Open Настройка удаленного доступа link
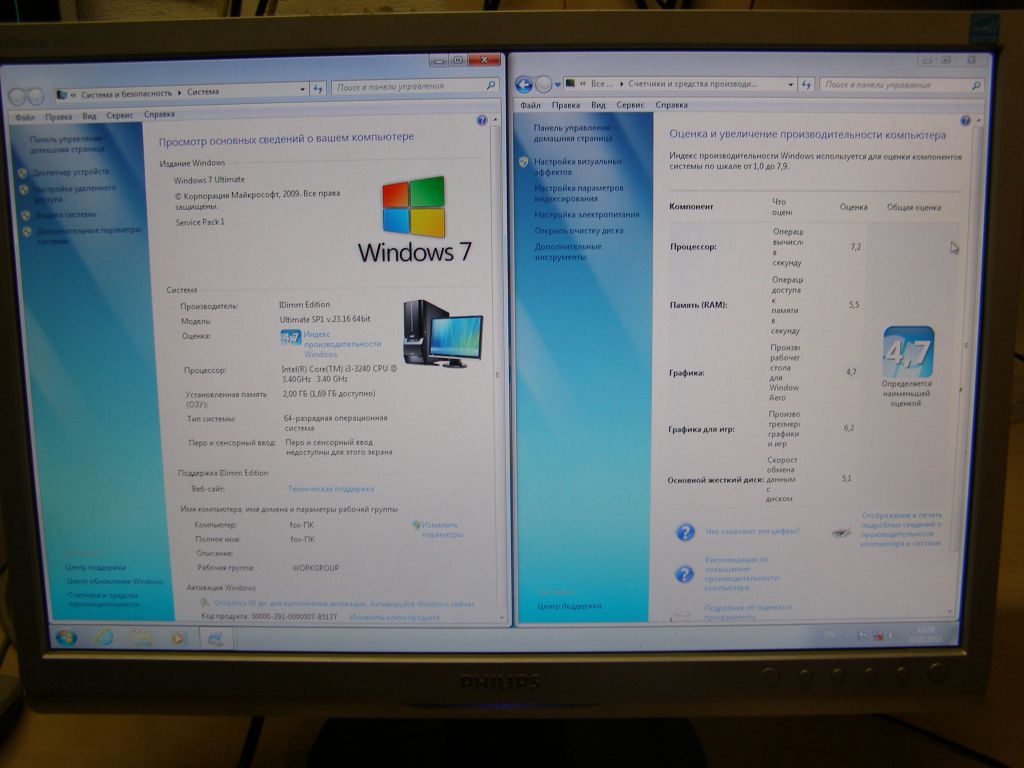 coord(74,193)
